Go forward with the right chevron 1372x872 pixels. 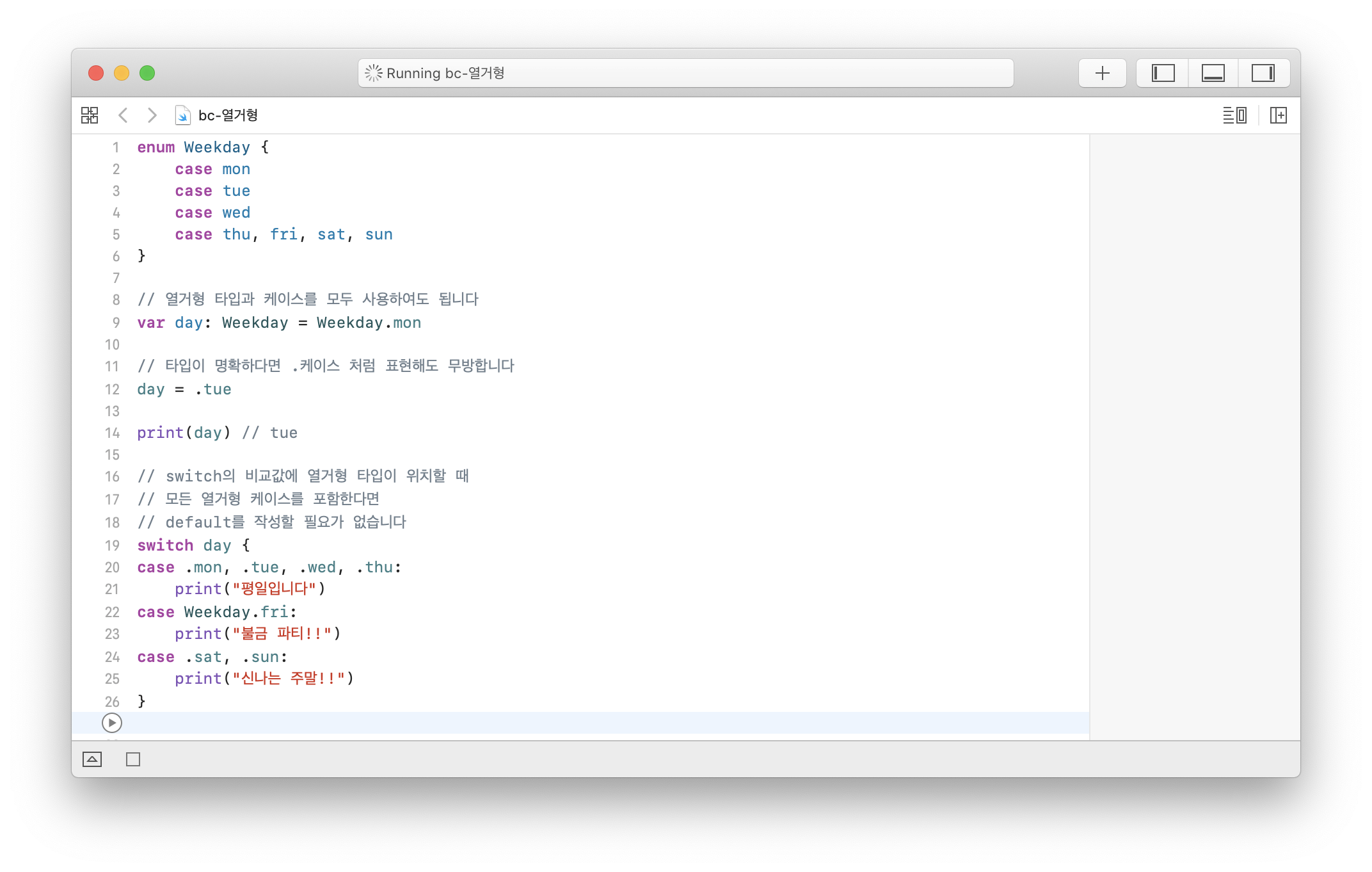coord(152,115)
